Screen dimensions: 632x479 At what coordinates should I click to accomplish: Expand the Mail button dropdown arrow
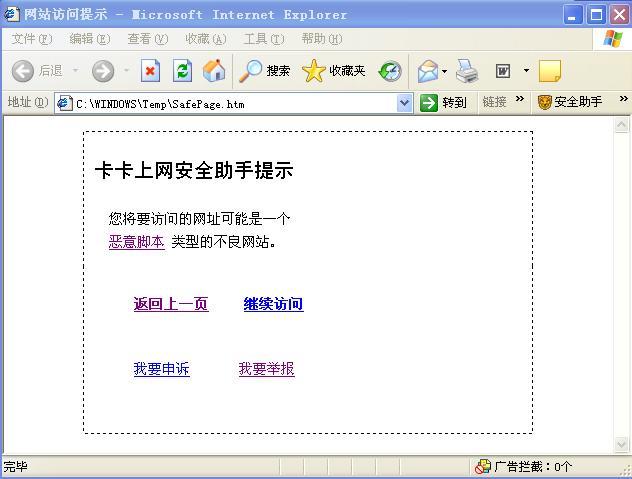(444, 71)
